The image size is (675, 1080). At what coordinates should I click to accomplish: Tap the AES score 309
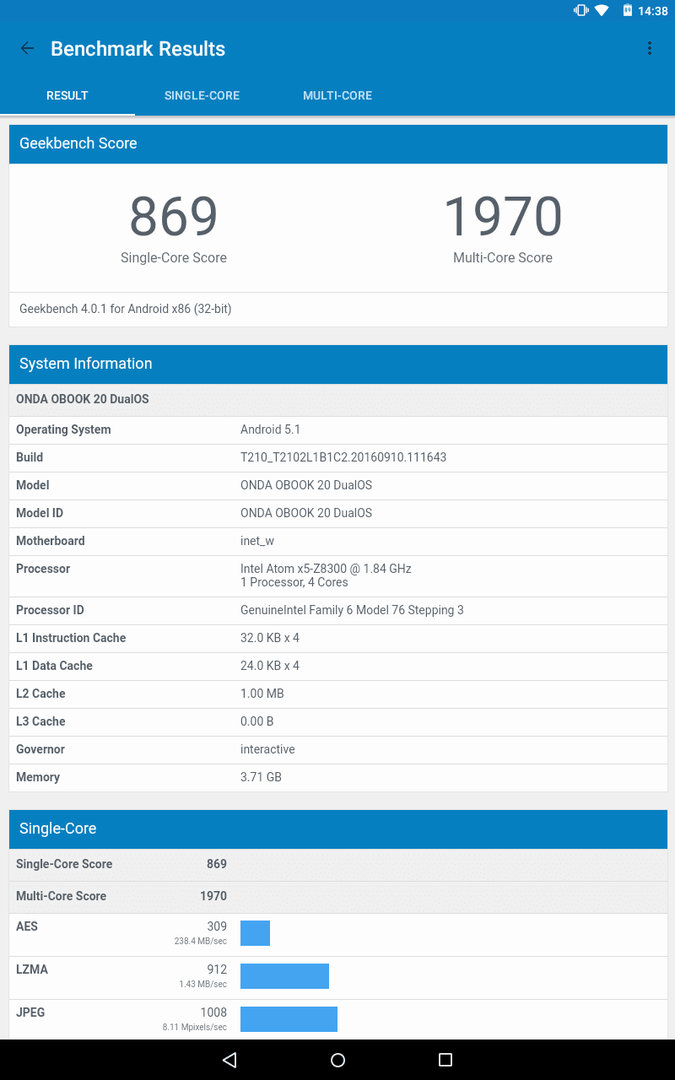[216, 926]
